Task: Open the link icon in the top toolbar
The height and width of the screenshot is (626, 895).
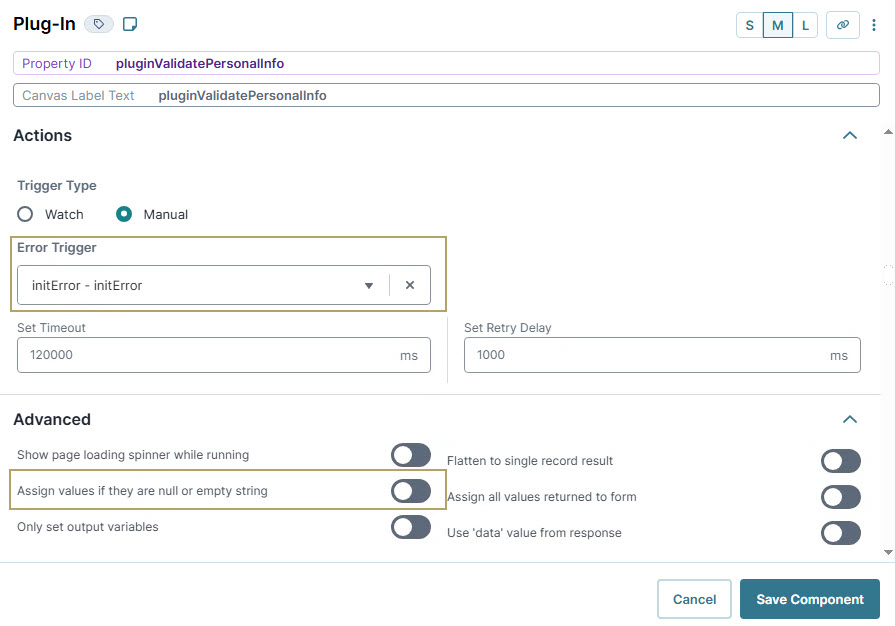Action: pyautogui.click(x=843, y=25)
